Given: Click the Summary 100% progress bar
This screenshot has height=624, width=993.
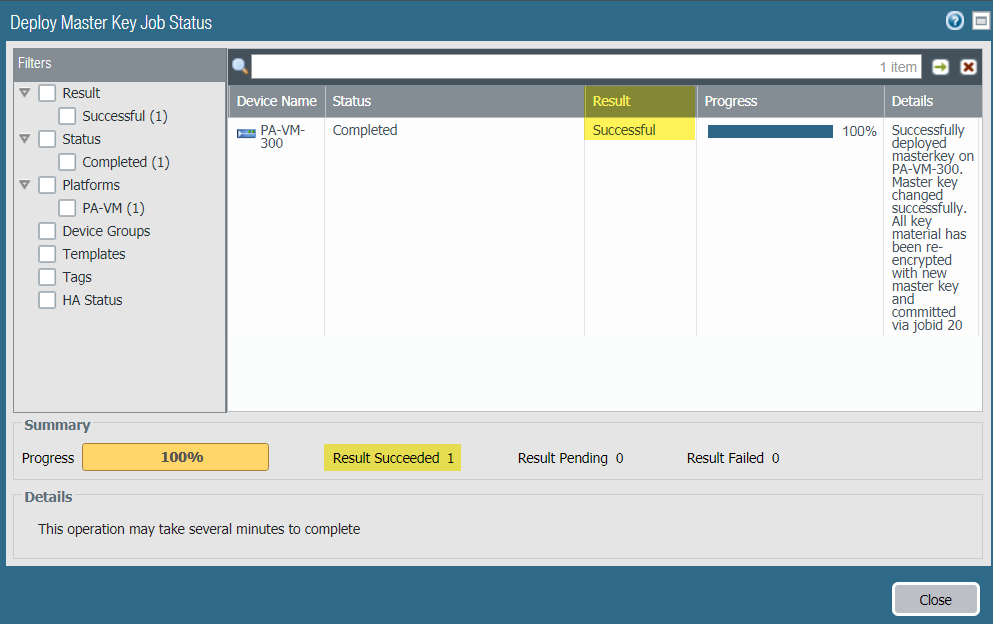Looking at the screenshot, I should (x=175, y=458).
